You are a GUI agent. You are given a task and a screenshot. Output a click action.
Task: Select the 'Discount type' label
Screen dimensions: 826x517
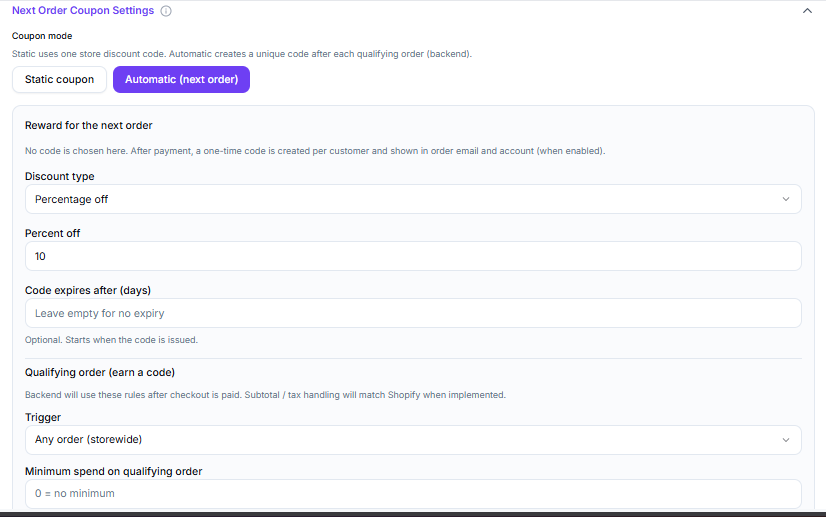coord(60,176)
